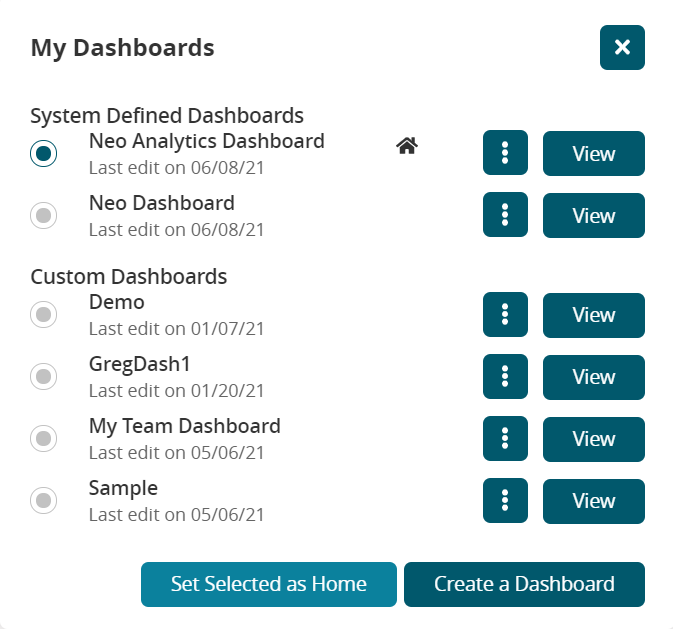
Task: Click the GregDash1 dashboard name
Action: (139, 364)
